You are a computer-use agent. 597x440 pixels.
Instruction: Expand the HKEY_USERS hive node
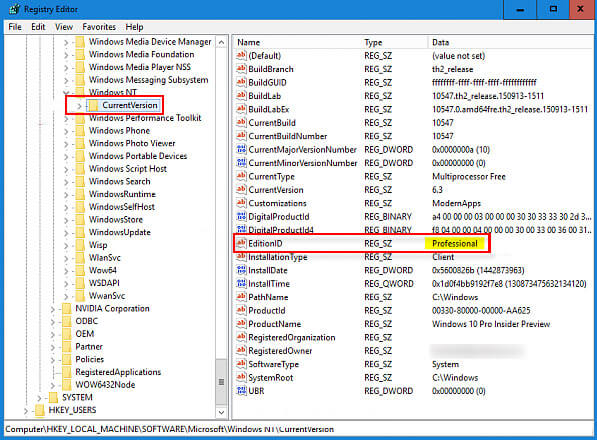click(26, 411)
